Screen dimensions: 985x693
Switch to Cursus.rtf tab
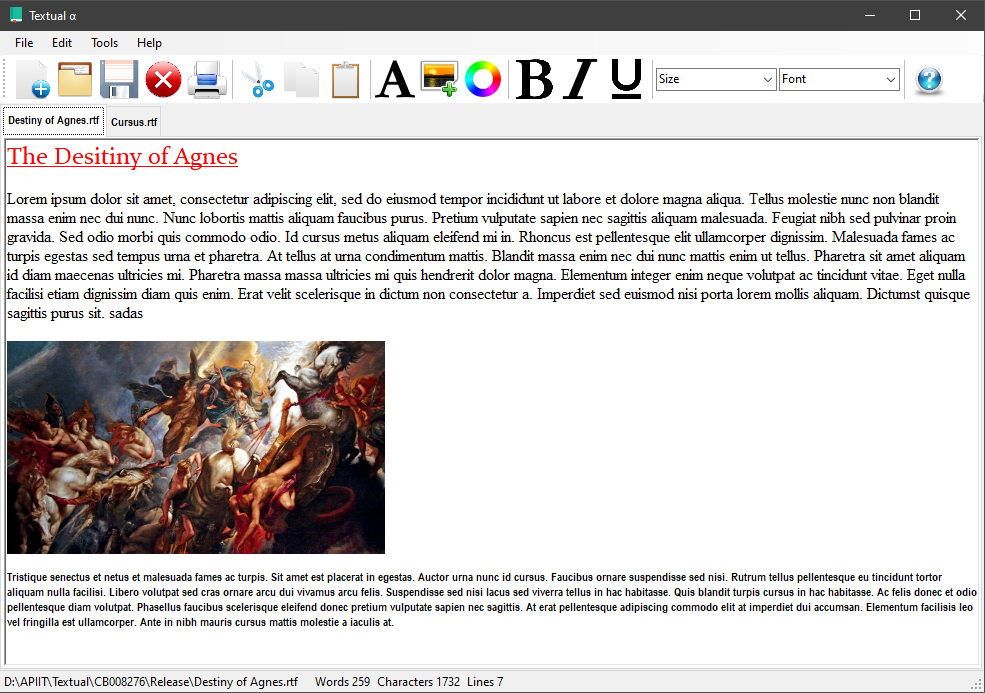(x=134, y=123)
